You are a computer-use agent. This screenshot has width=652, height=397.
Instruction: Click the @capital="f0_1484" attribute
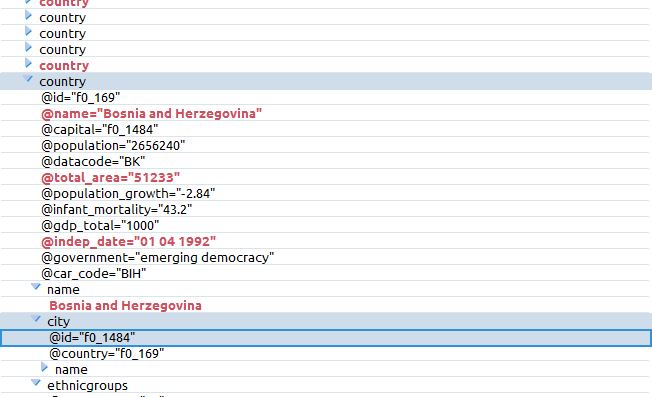99,130
